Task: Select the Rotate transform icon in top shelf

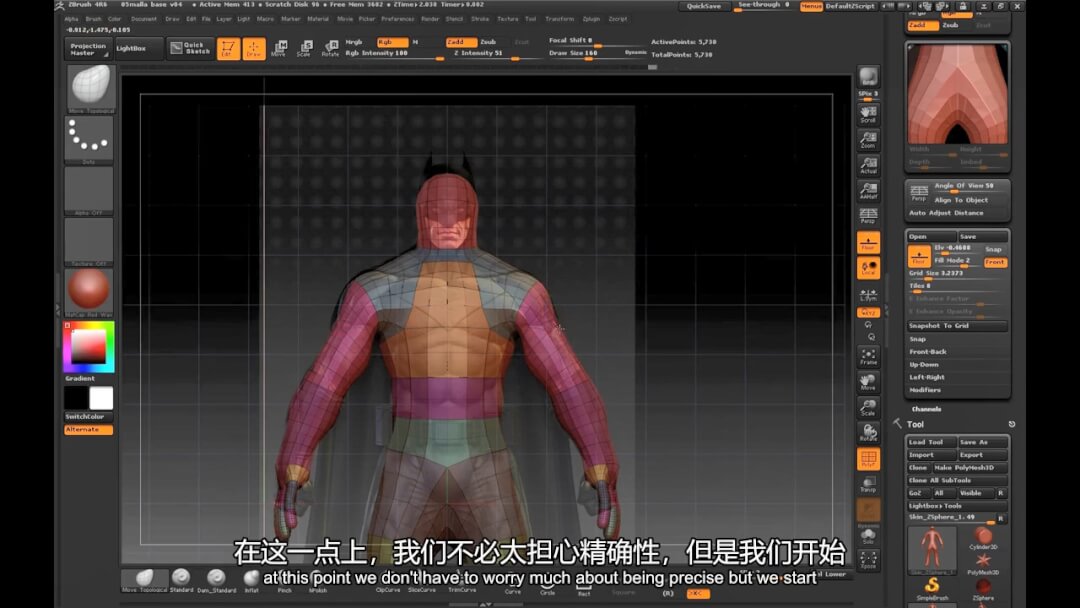Action: tap(330, 48)
